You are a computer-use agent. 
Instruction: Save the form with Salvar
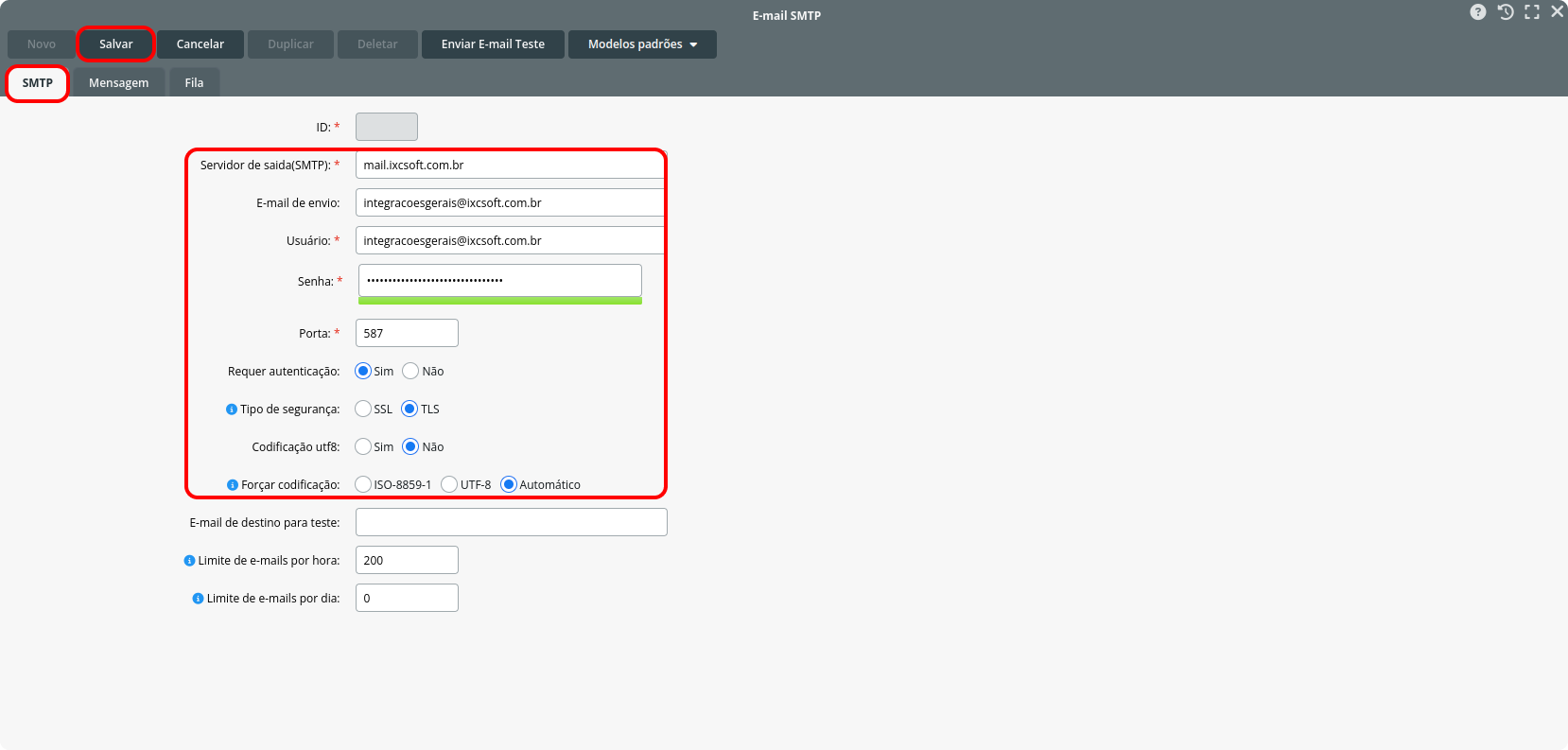tap(116, 44)
